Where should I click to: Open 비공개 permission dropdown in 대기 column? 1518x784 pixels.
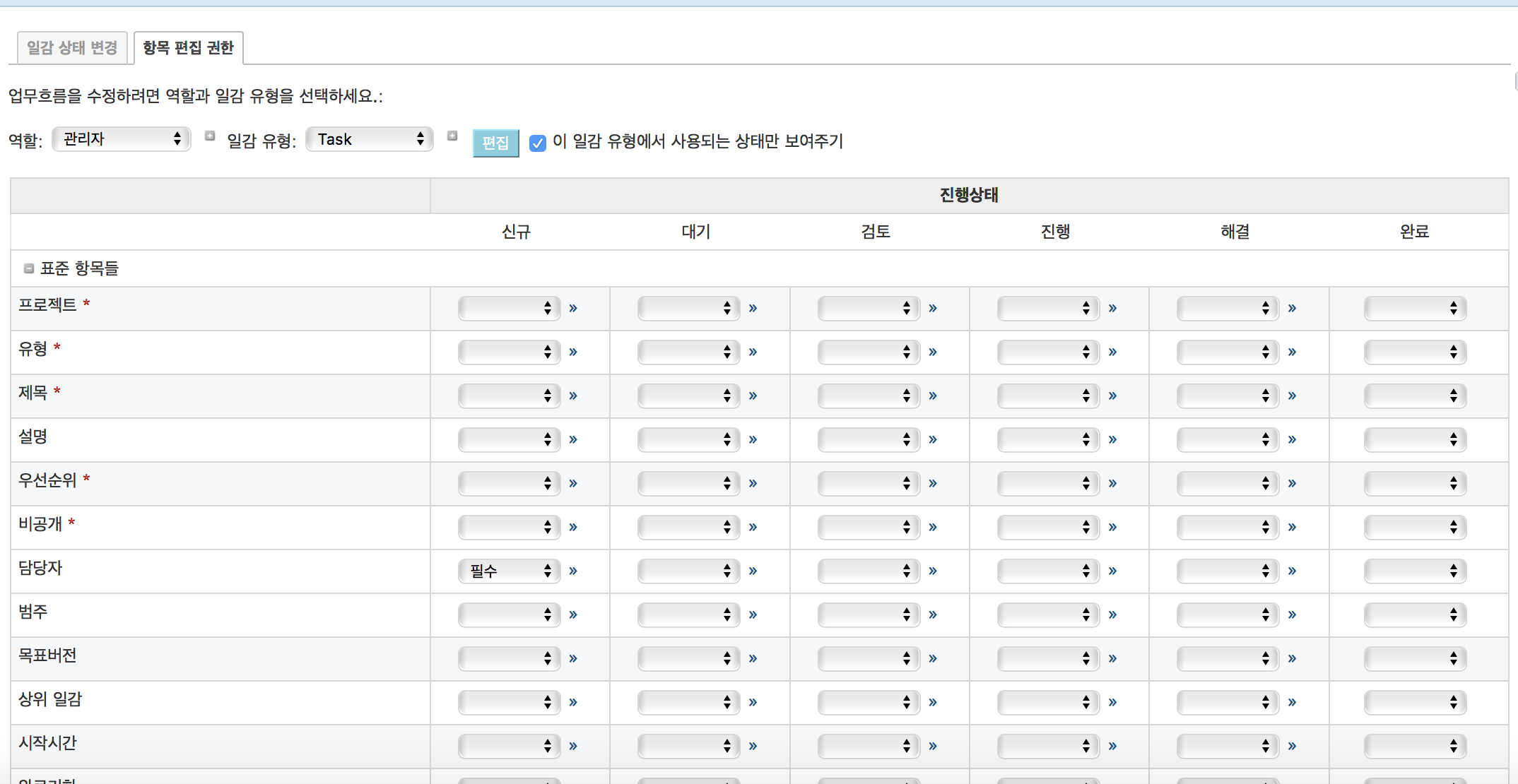pyautogui.click(x=688, y=527)
